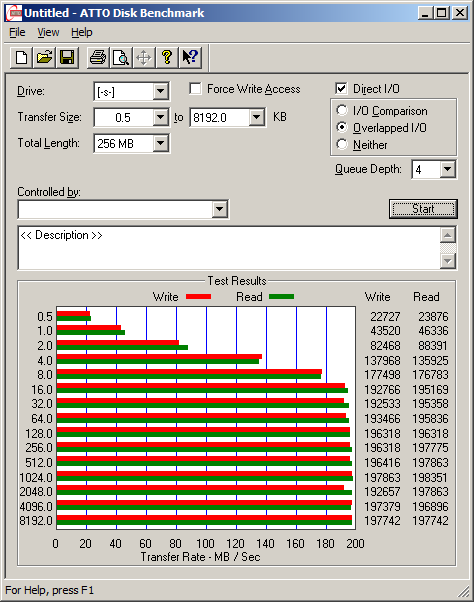
Task: Click the window resize grip corner
Action: 464,591
